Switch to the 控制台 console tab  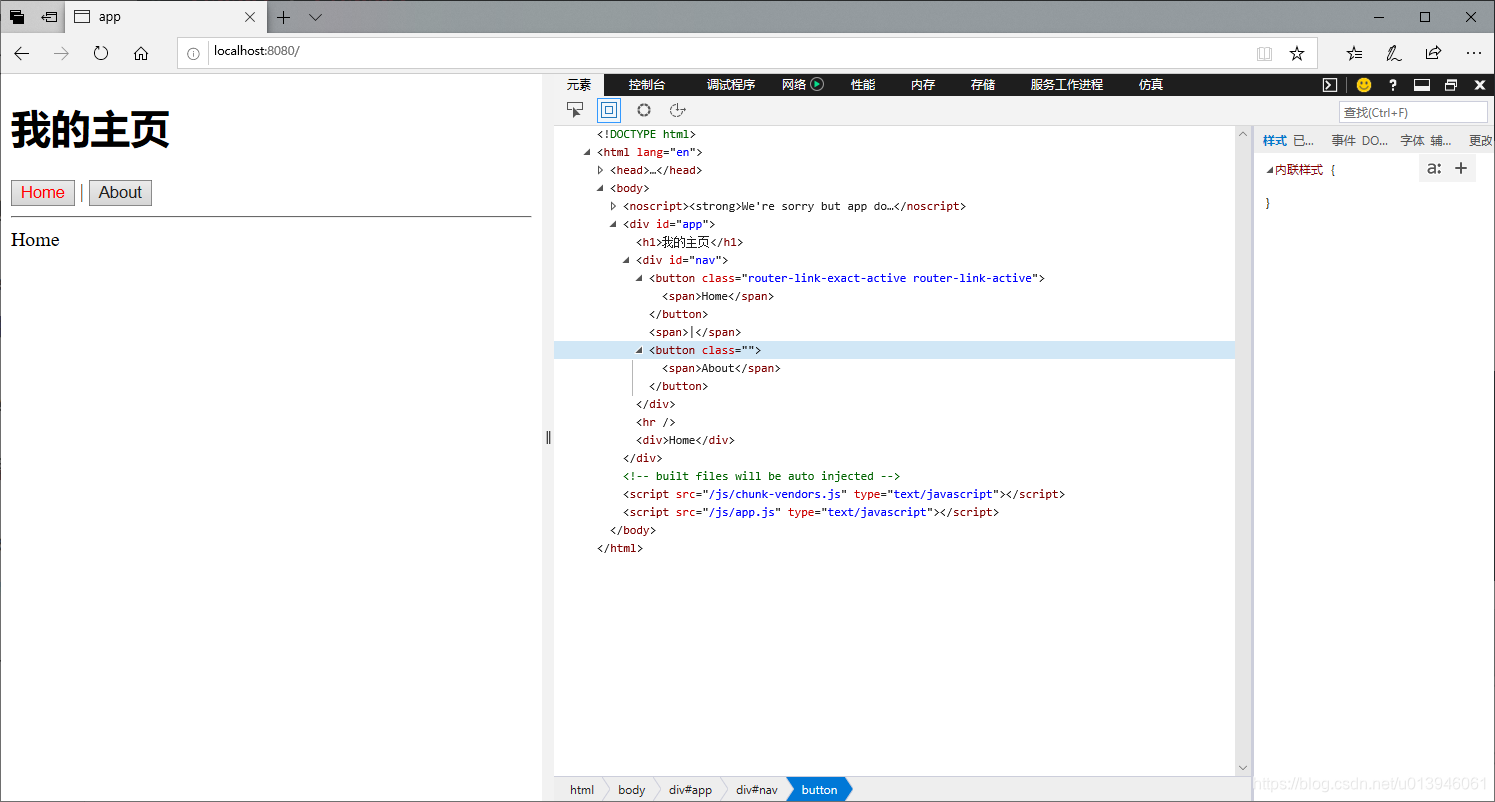click(647, 85)
